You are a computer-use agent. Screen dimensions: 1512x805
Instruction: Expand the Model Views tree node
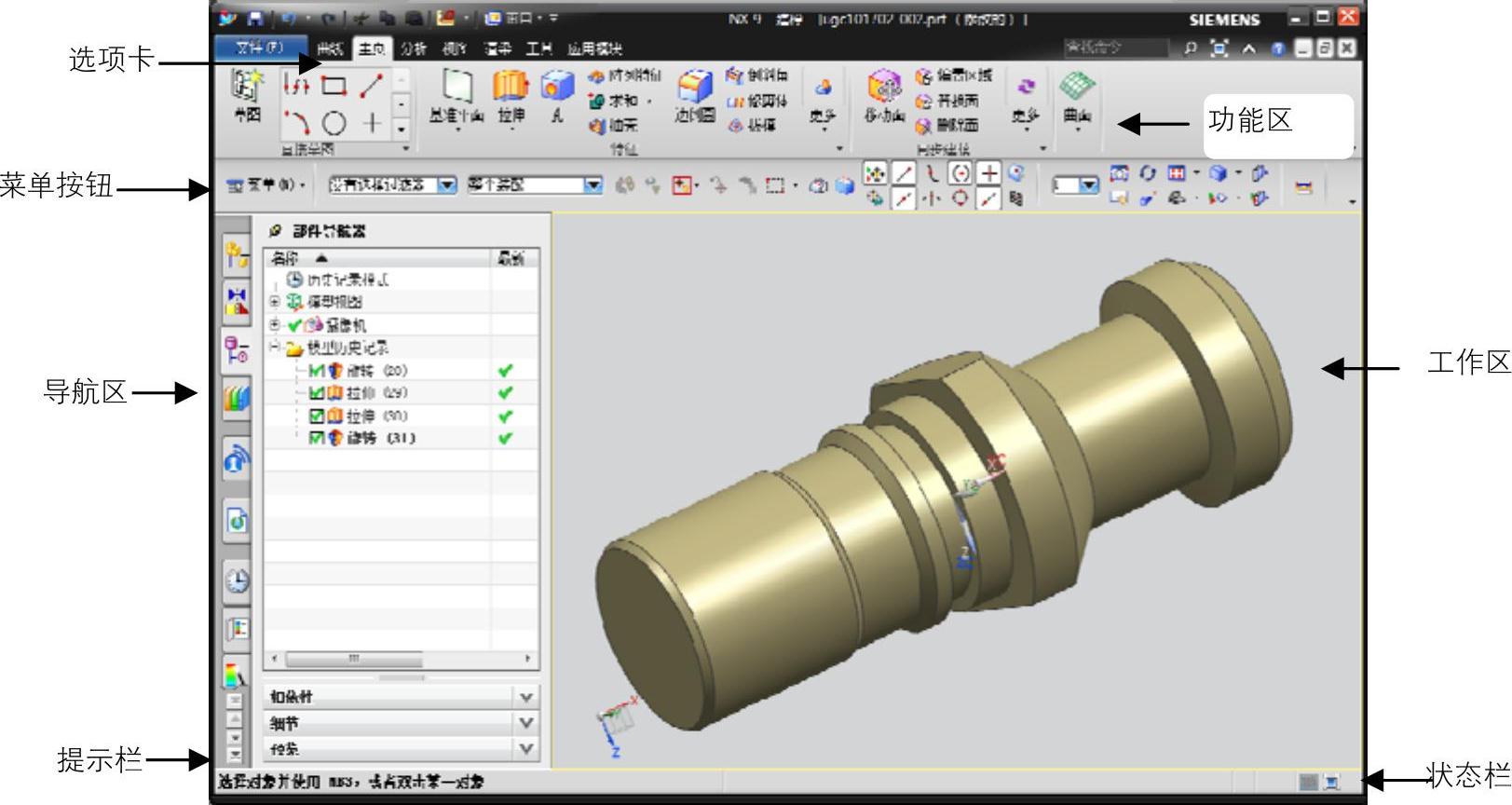tap(275, 302)
